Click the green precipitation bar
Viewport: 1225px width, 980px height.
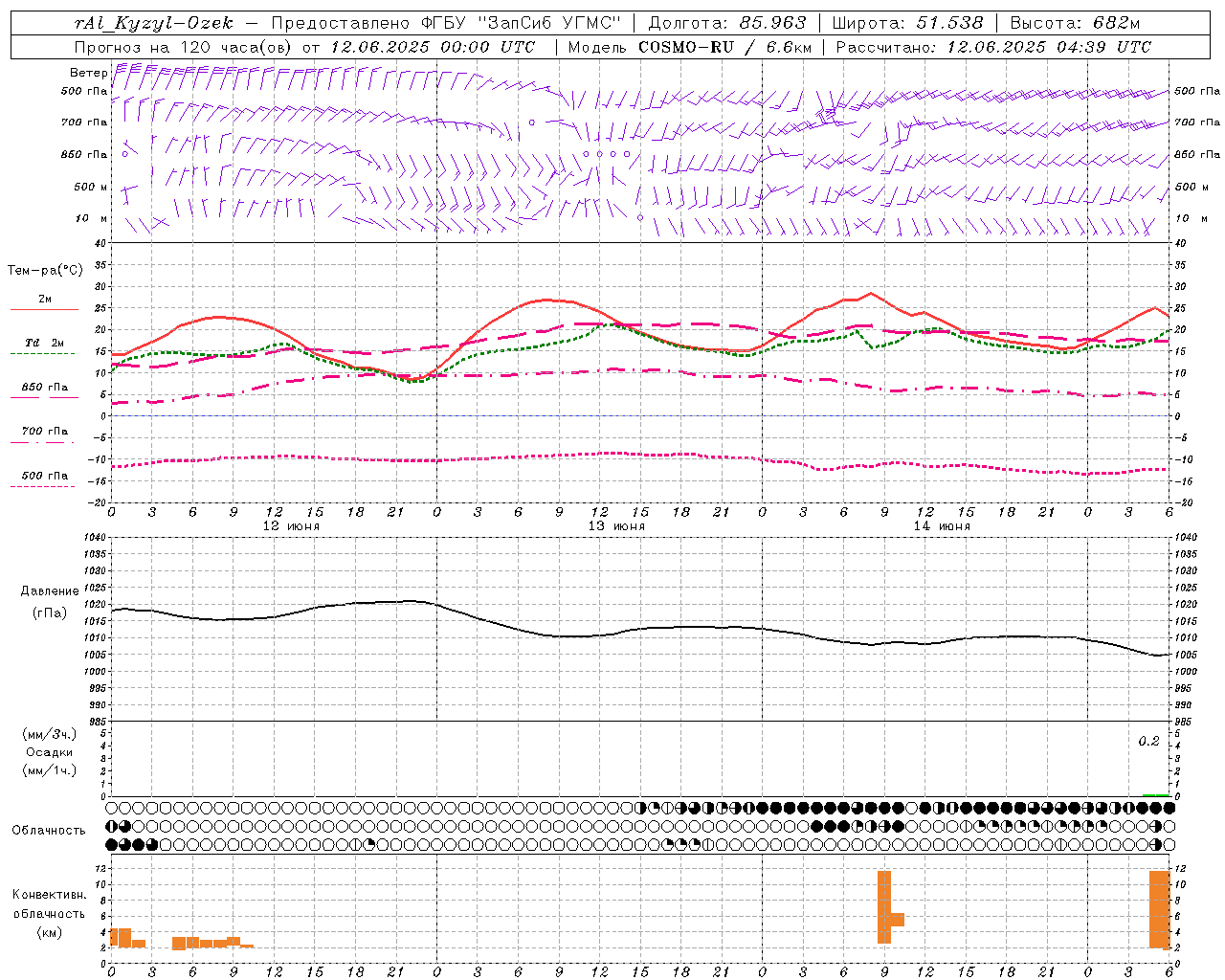pos(1156,794)
